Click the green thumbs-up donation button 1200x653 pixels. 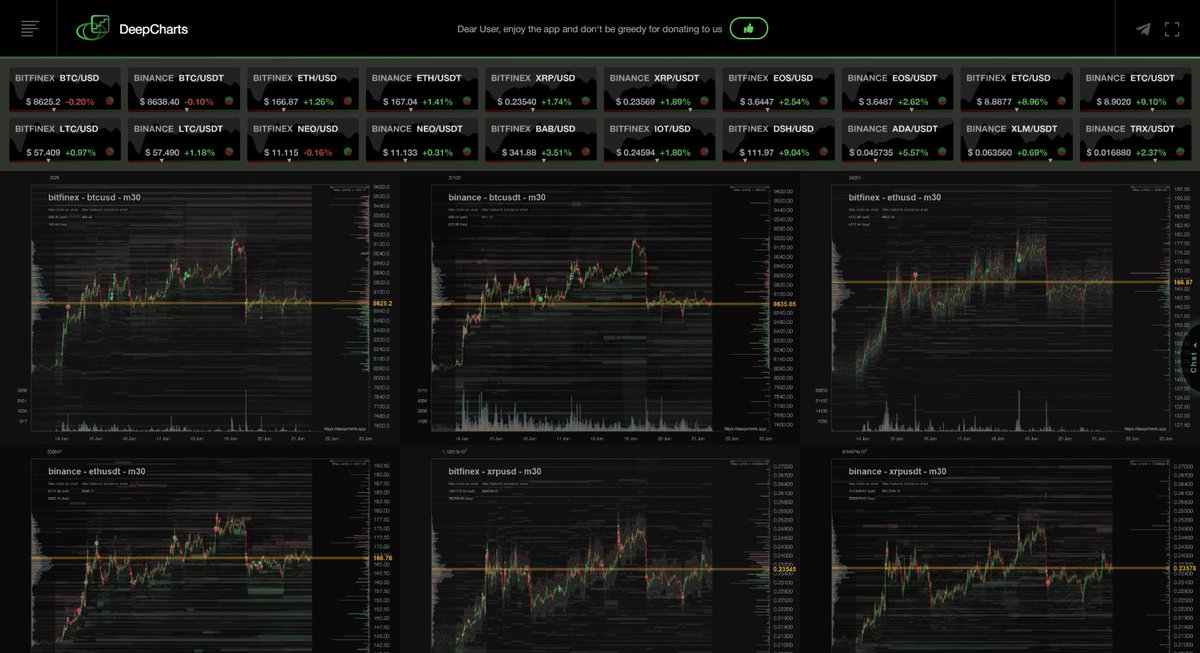click(749, 27)
